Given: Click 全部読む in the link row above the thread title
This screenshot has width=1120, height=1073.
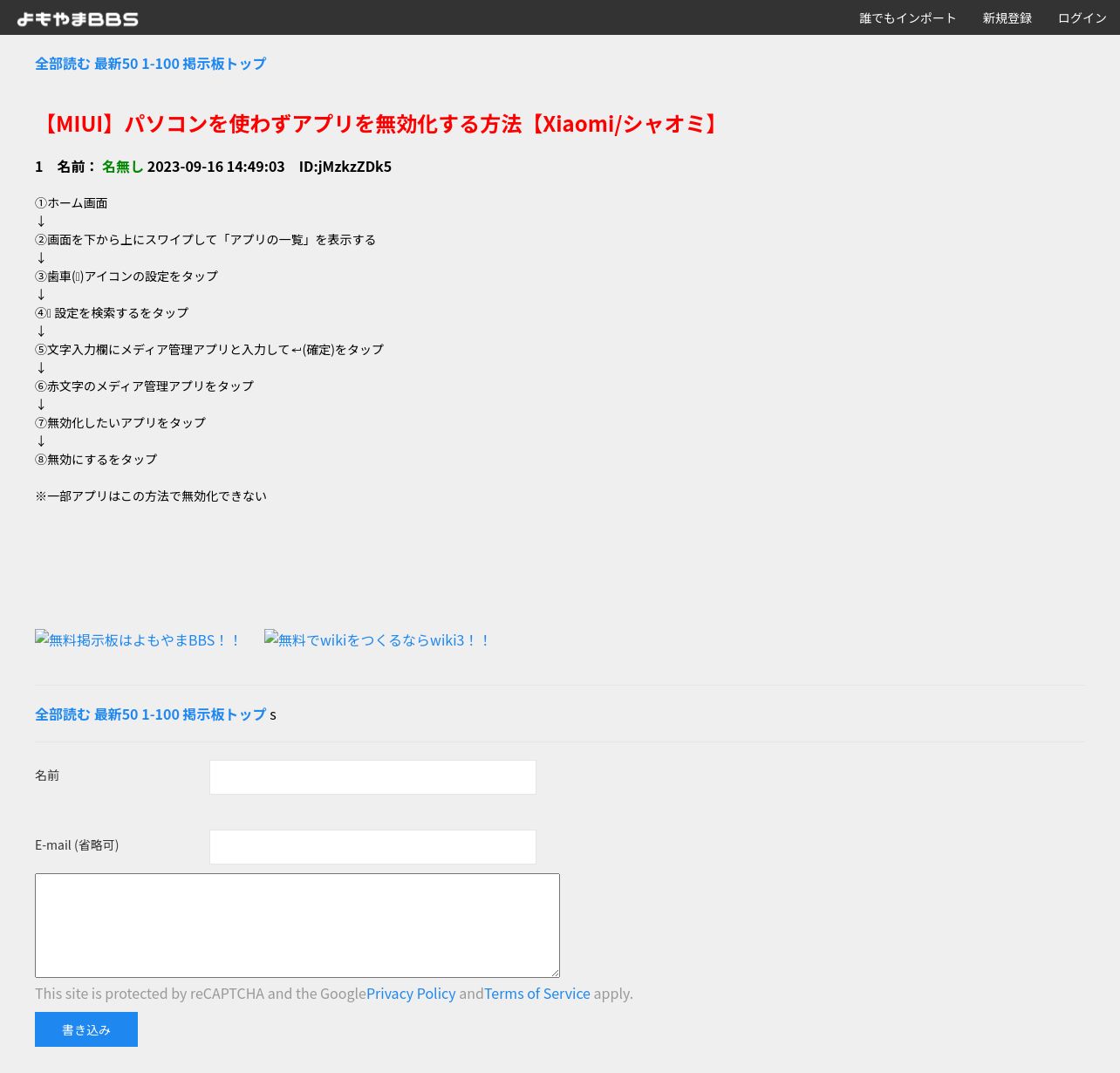Looking at the screenshot, I should [62, 64].
